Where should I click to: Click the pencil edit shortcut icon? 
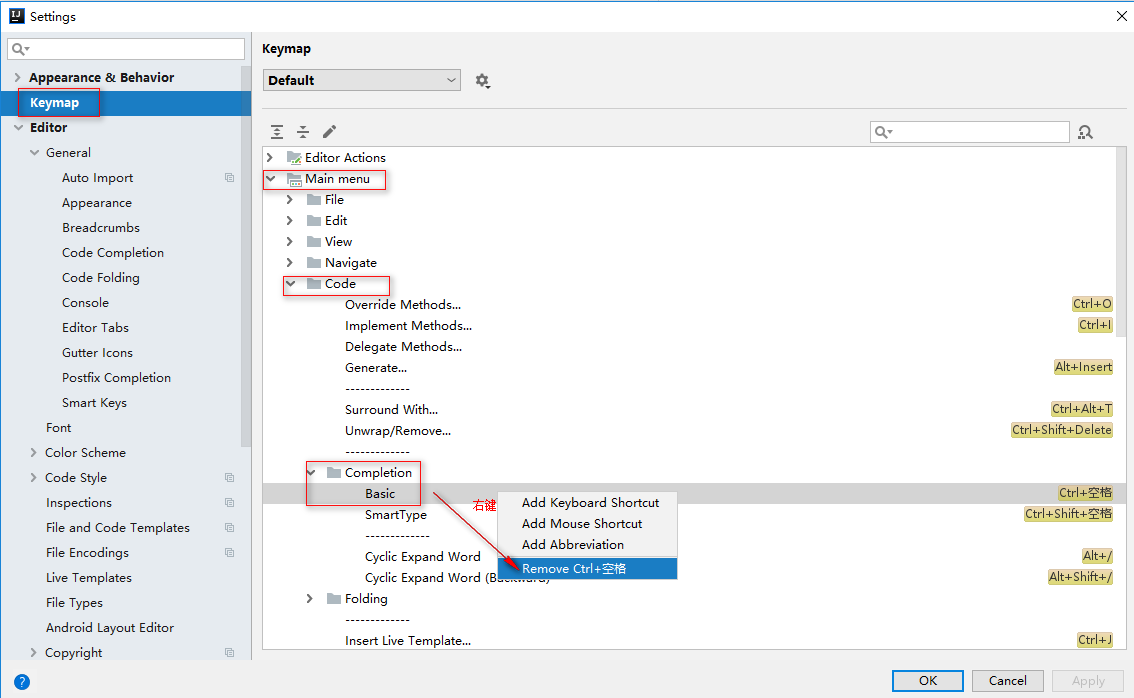329,132
